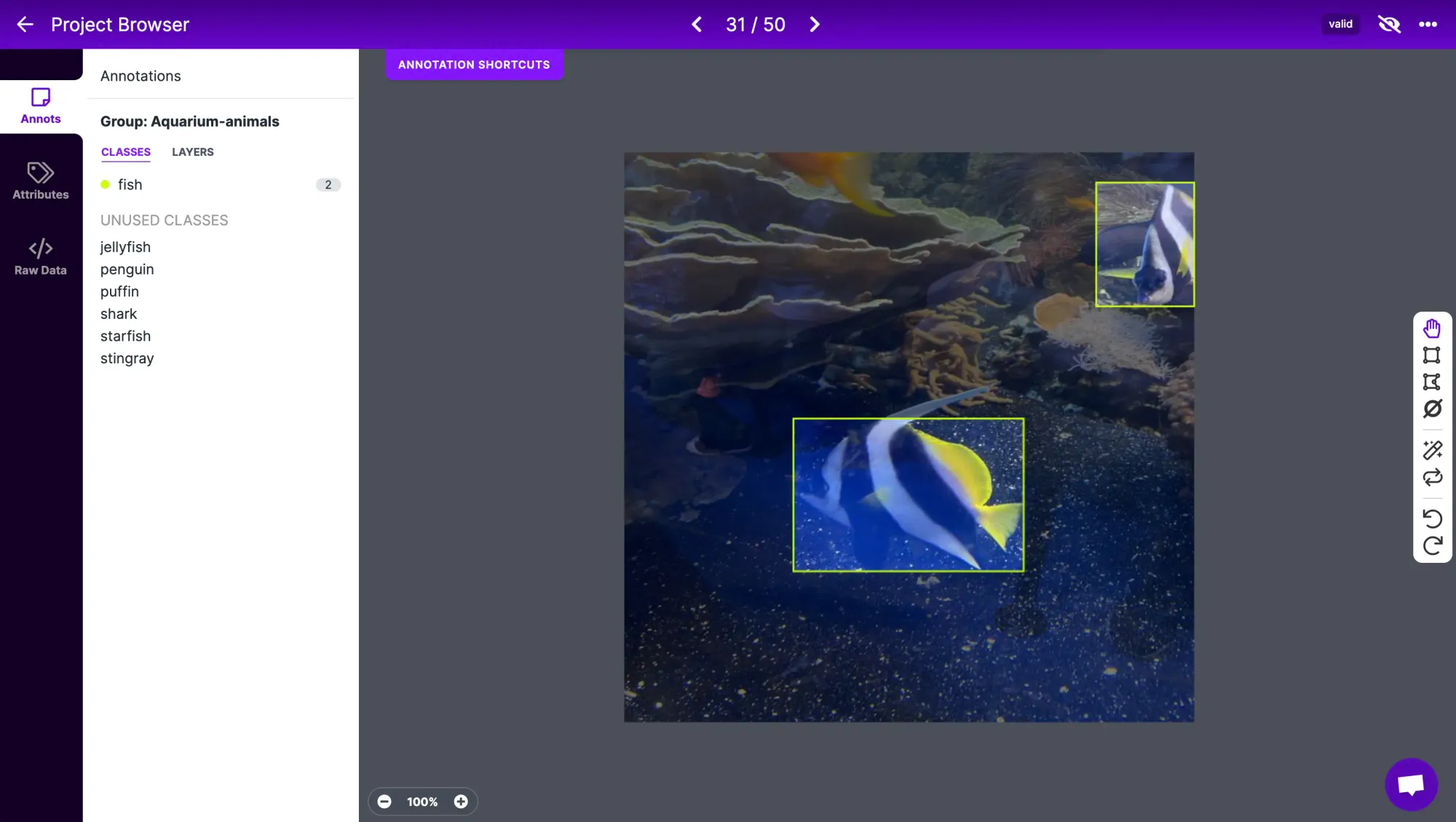Screen dimensions: 1456x822
Task: Select the hand pan tool
Action: (1432, 329)
